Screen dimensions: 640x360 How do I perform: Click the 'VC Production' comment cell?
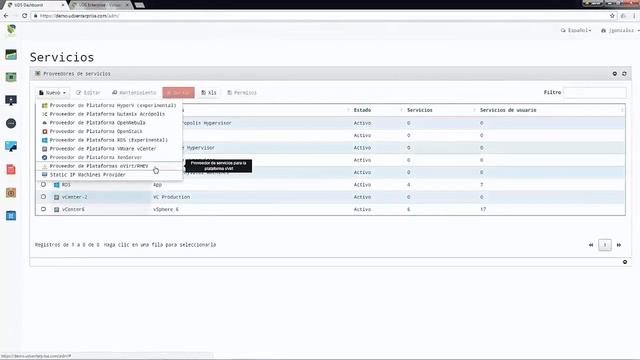[x=171, y=197]
